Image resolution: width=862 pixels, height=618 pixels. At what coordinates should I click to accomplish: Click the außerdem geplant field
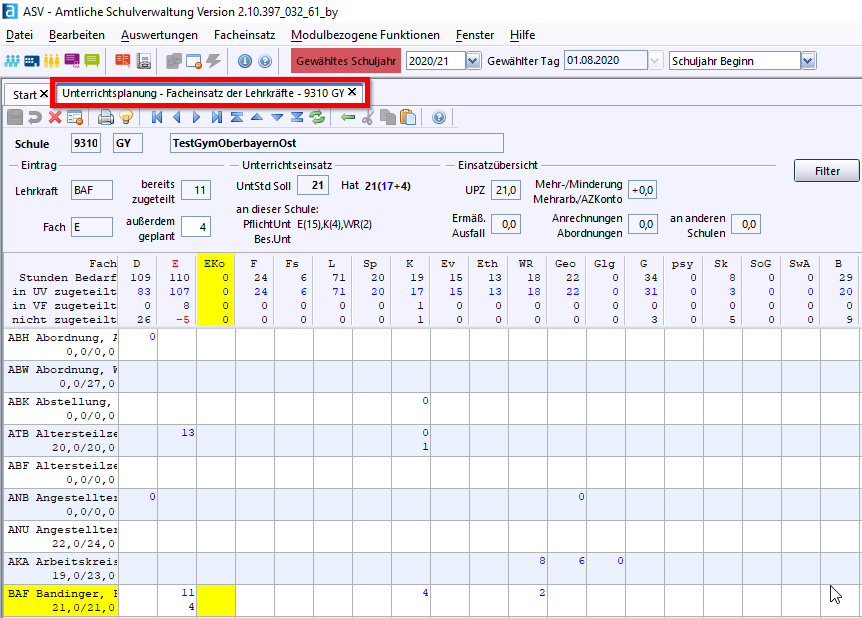pyautogui.click(x=196, y=227)
